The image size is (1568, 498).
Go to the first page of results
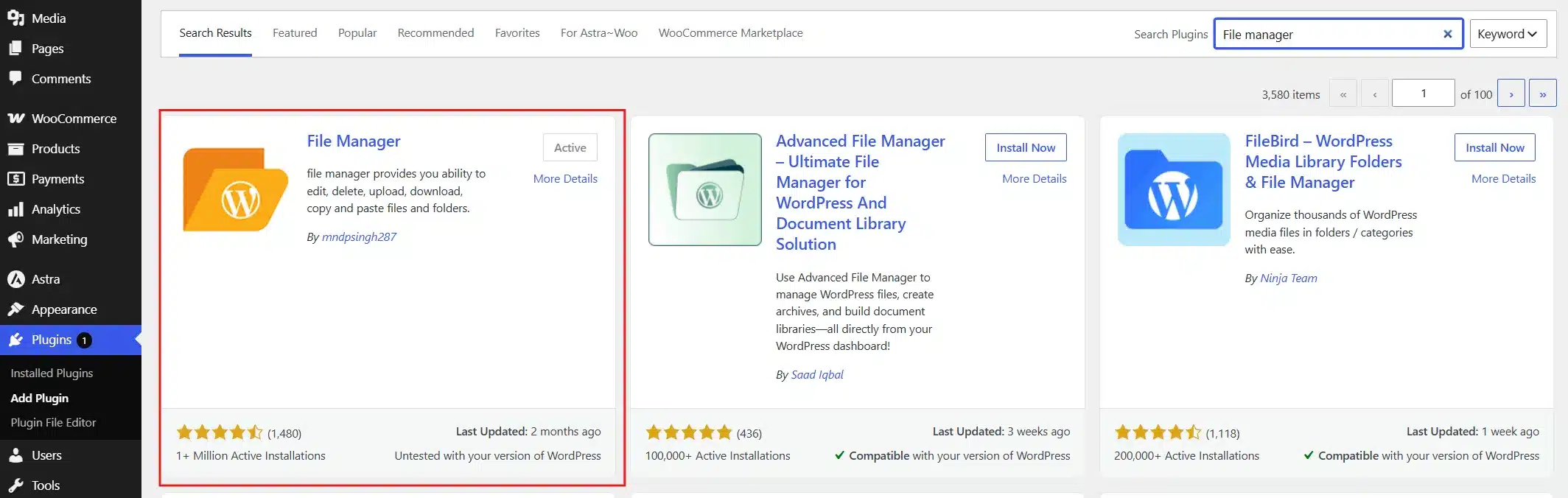(x=1343, y=94)
